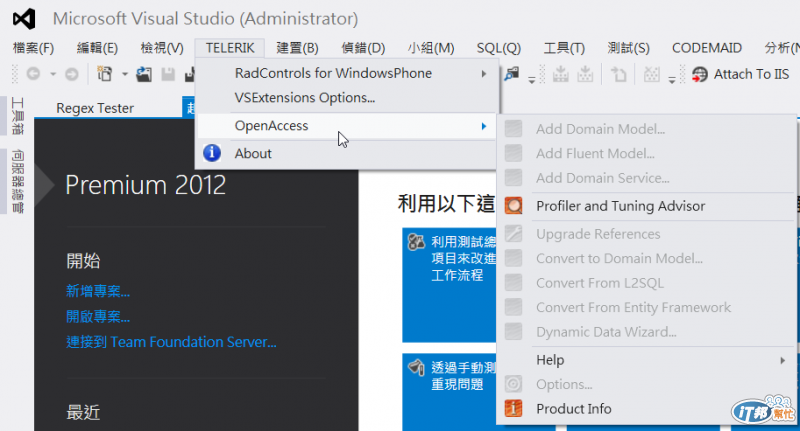This screenshot has width=800, height=431.
Task: Open the SQL(Q) menu
Action: click(498, 48)
